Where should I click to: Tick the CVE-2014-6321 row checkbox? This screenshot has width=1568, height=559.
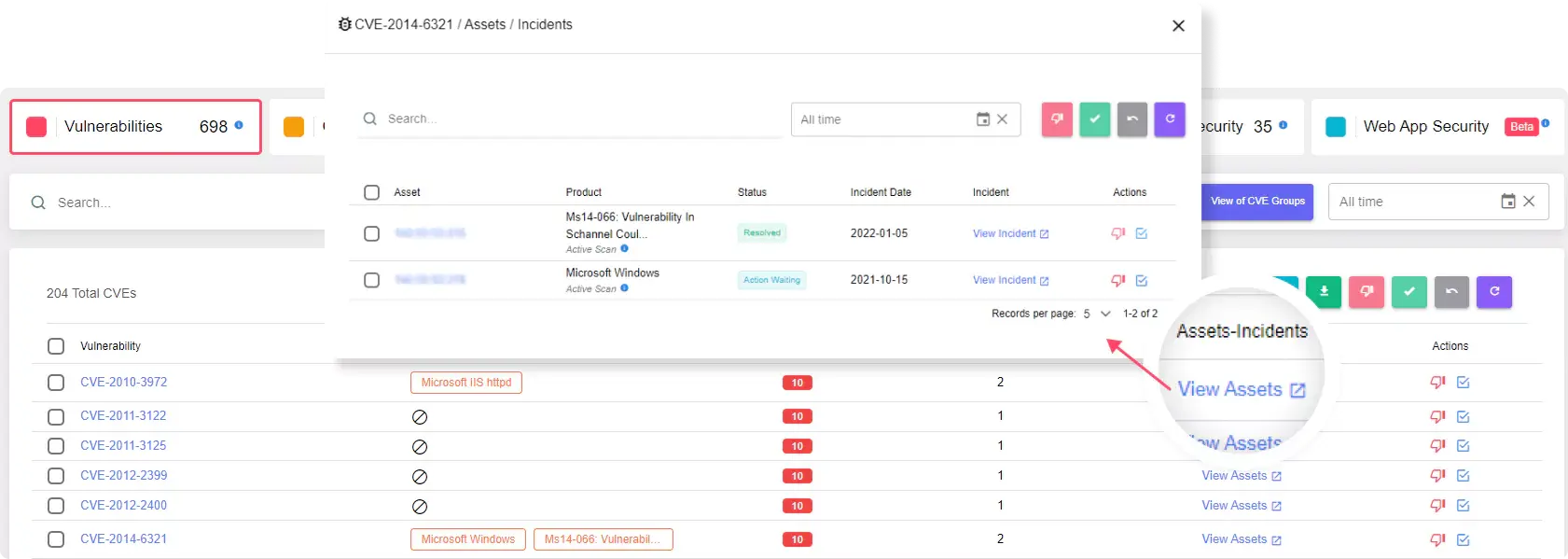coord(56,539)
